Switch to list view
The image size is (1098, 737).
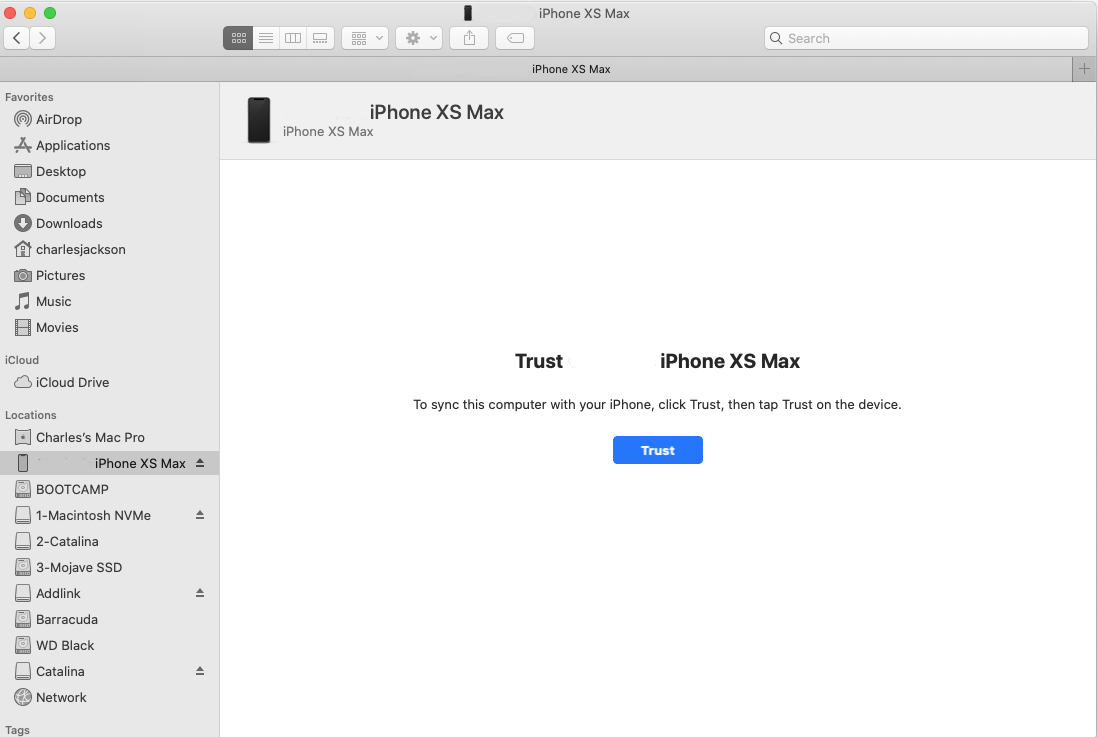pyautogui.click(x=266, y=39)
